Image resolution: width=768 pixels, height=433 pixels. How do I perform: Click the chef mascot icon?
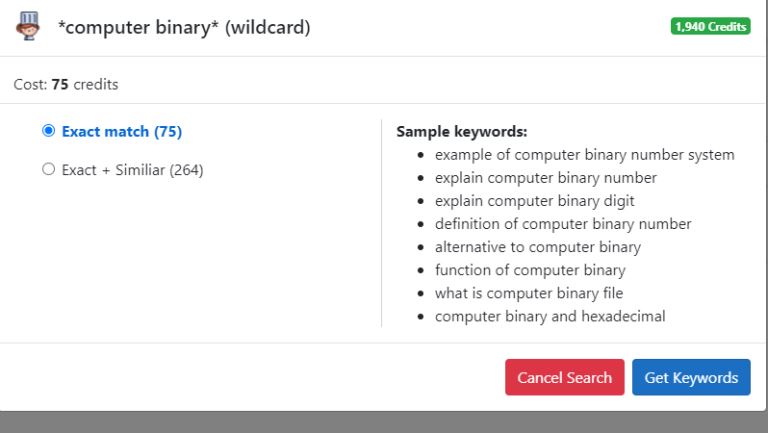click(28, 26)
